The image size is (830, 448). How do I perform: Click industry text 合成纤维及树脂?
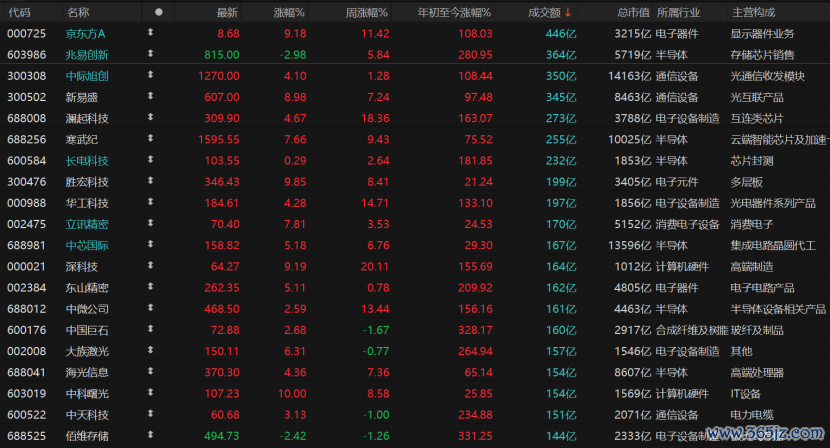pos(692,330)
